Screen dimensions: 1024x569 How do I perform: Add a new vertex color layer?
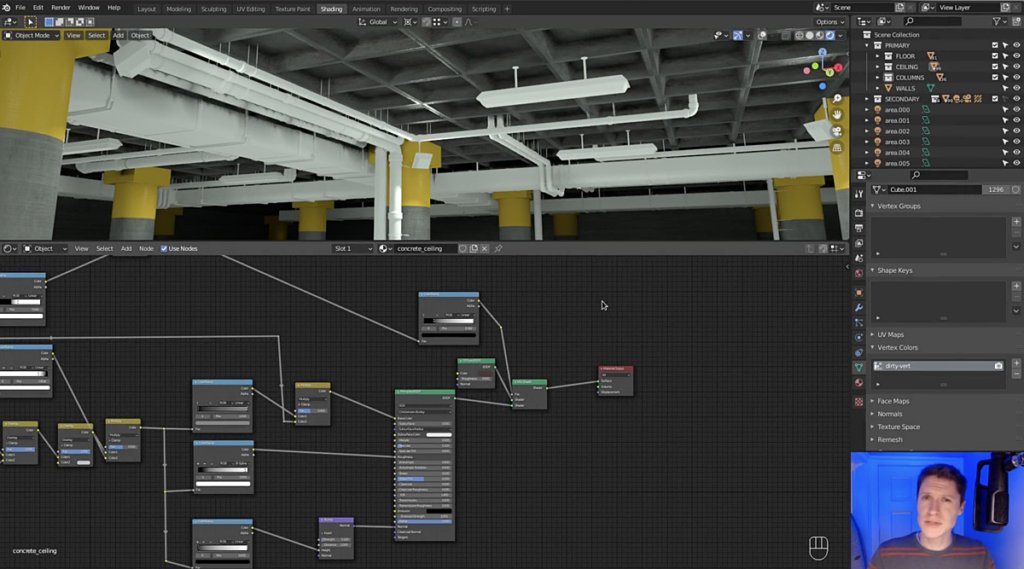pyautogui.click(x=1016, y=363)
